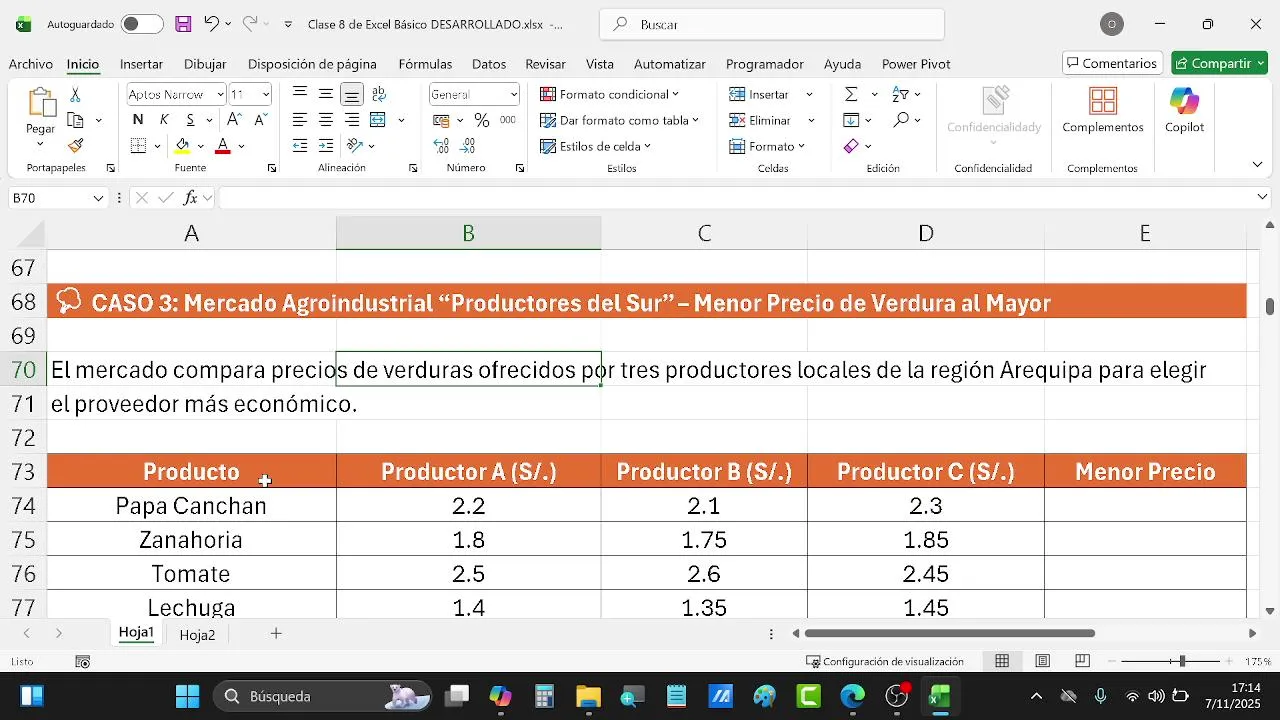Click Undo arrow in title bar
1280x720 pixels.
click(211, 23)
